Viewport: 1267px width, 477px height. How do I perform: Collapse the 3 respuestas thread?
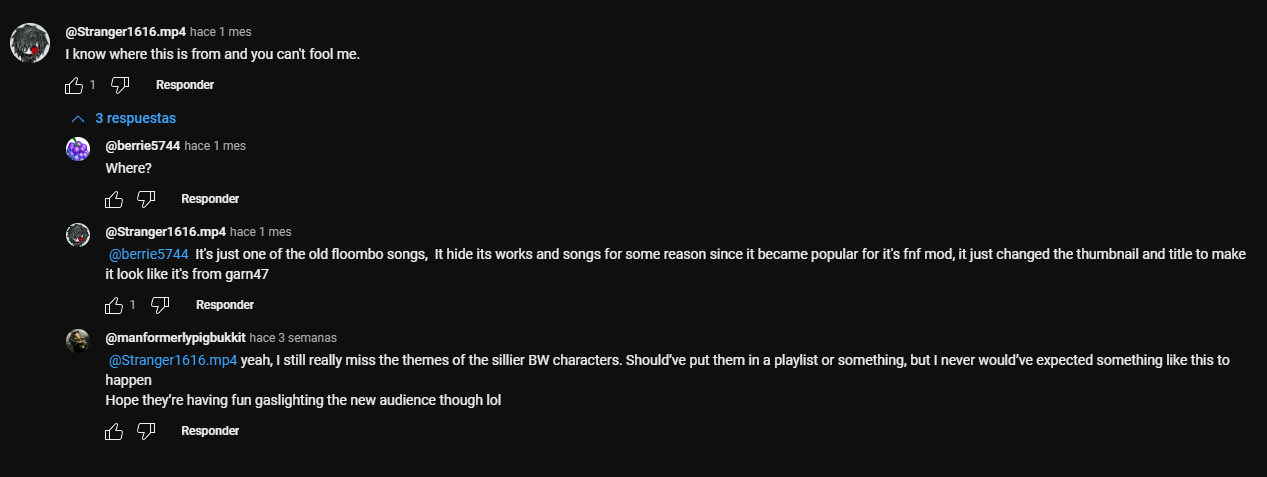coord(124,118)
